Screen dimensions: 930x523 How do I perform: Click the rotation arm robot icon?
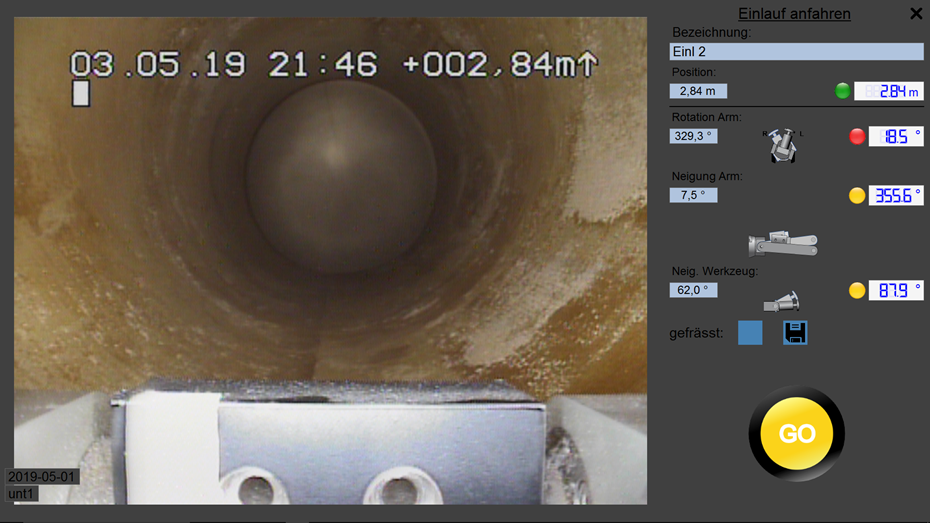[783, 145]
